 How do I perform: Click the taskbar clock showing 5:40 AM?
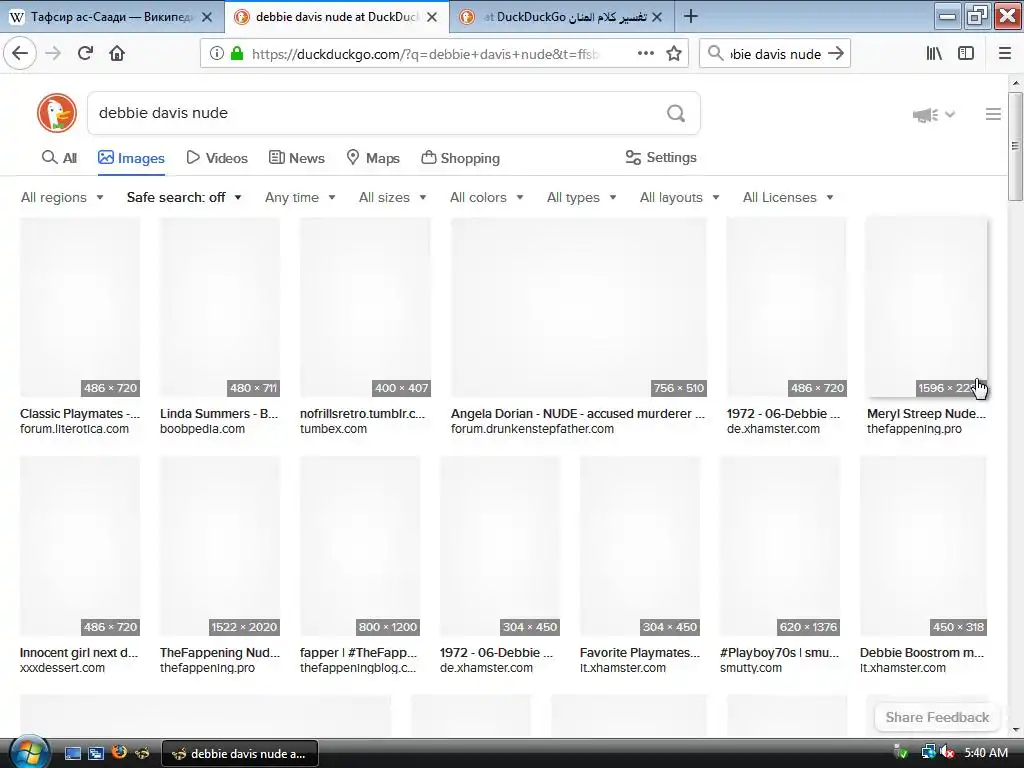click(985, 753)
